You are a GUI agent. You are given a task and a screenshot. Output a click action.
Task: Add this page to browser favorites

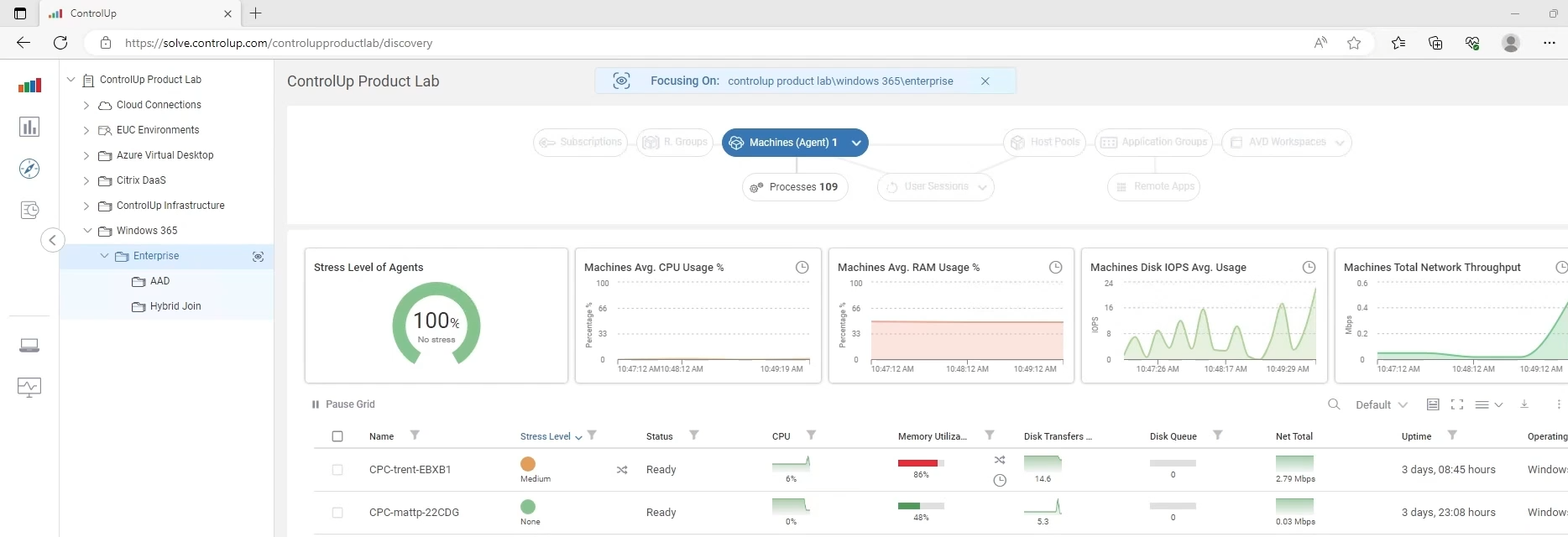point(1354,43)
